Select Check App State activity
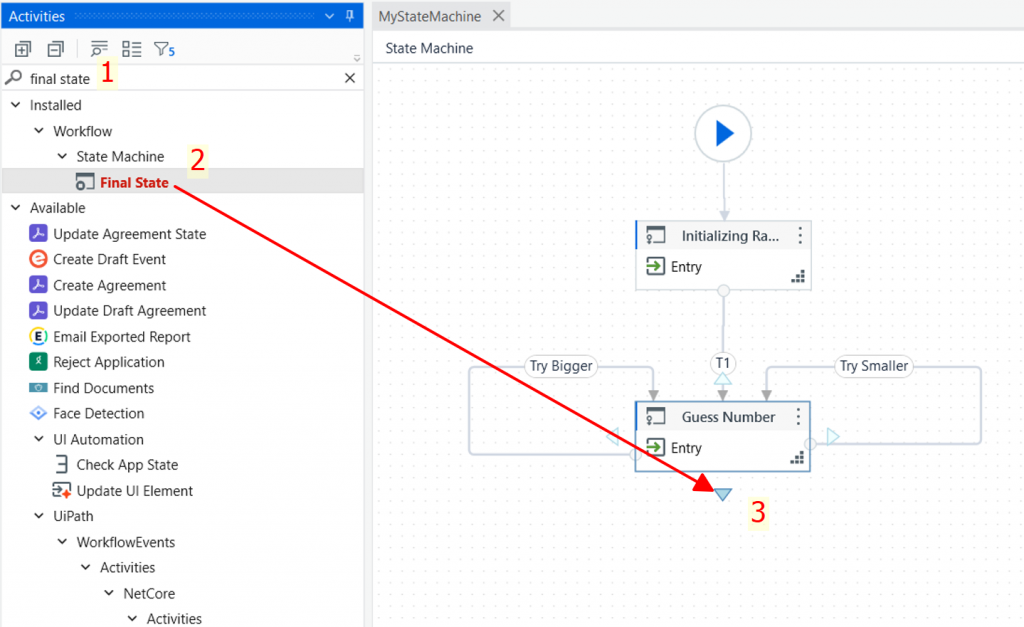The height and width of the screenshot is (627, 1024). tap(127, 465)
